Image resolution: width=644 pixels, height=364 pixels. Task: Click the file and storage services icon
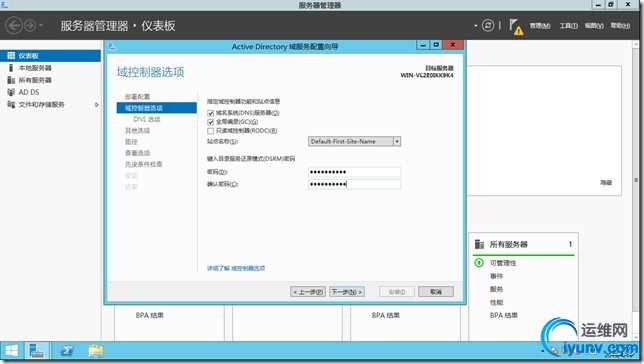point(11,105)
